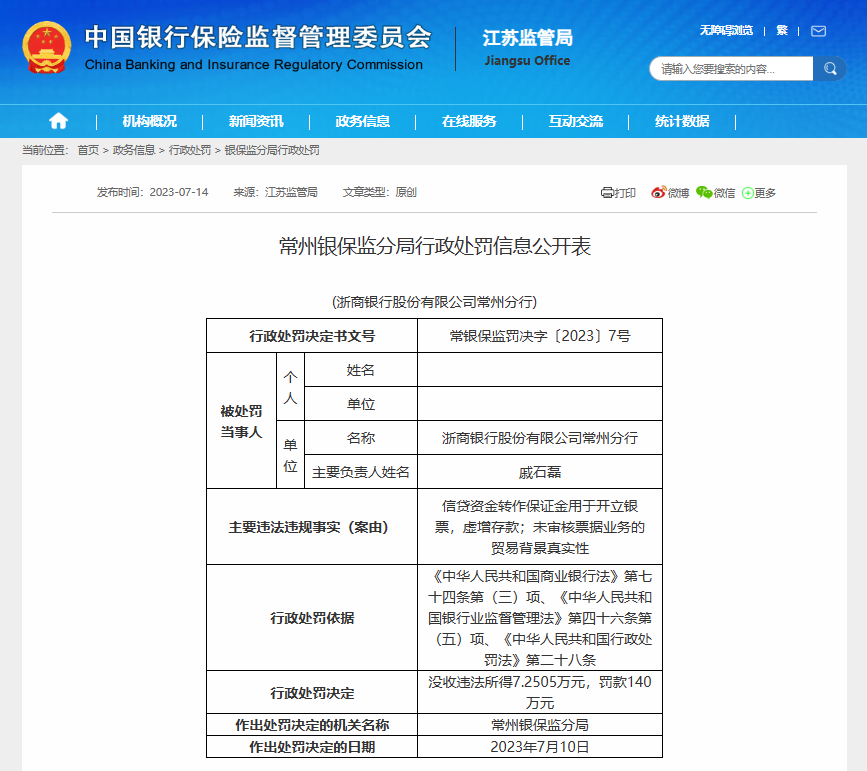Viewport: 867px width, 771px height.
Task: Follow 银保监分局行政处罚 breadcrumb link
Action: (x=272, y=150)
